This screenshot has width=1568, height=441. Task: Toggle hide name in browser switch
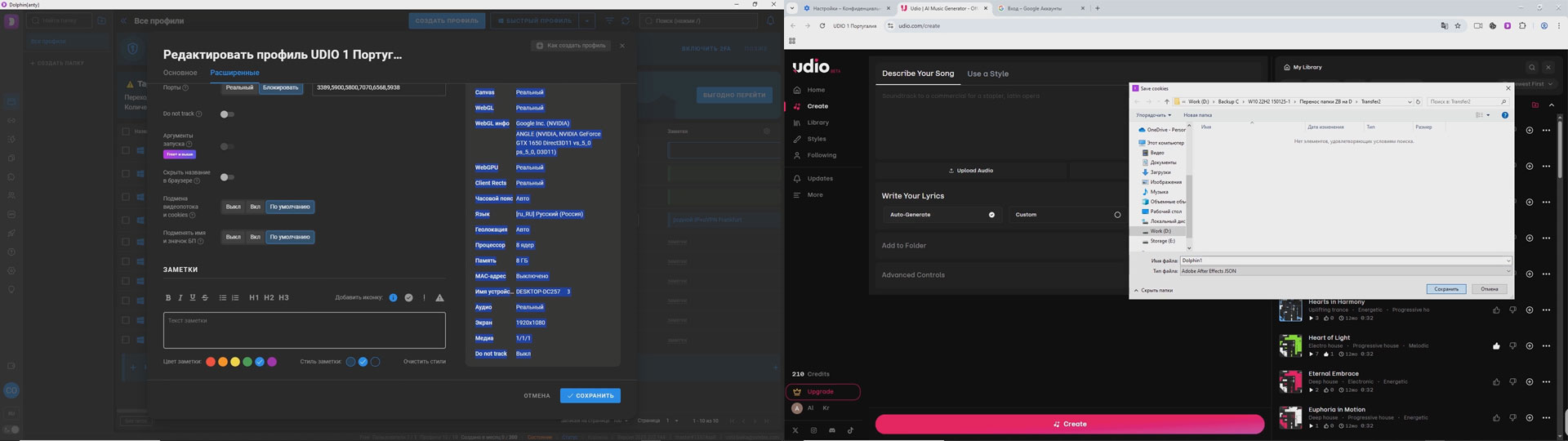pos(227,177)
